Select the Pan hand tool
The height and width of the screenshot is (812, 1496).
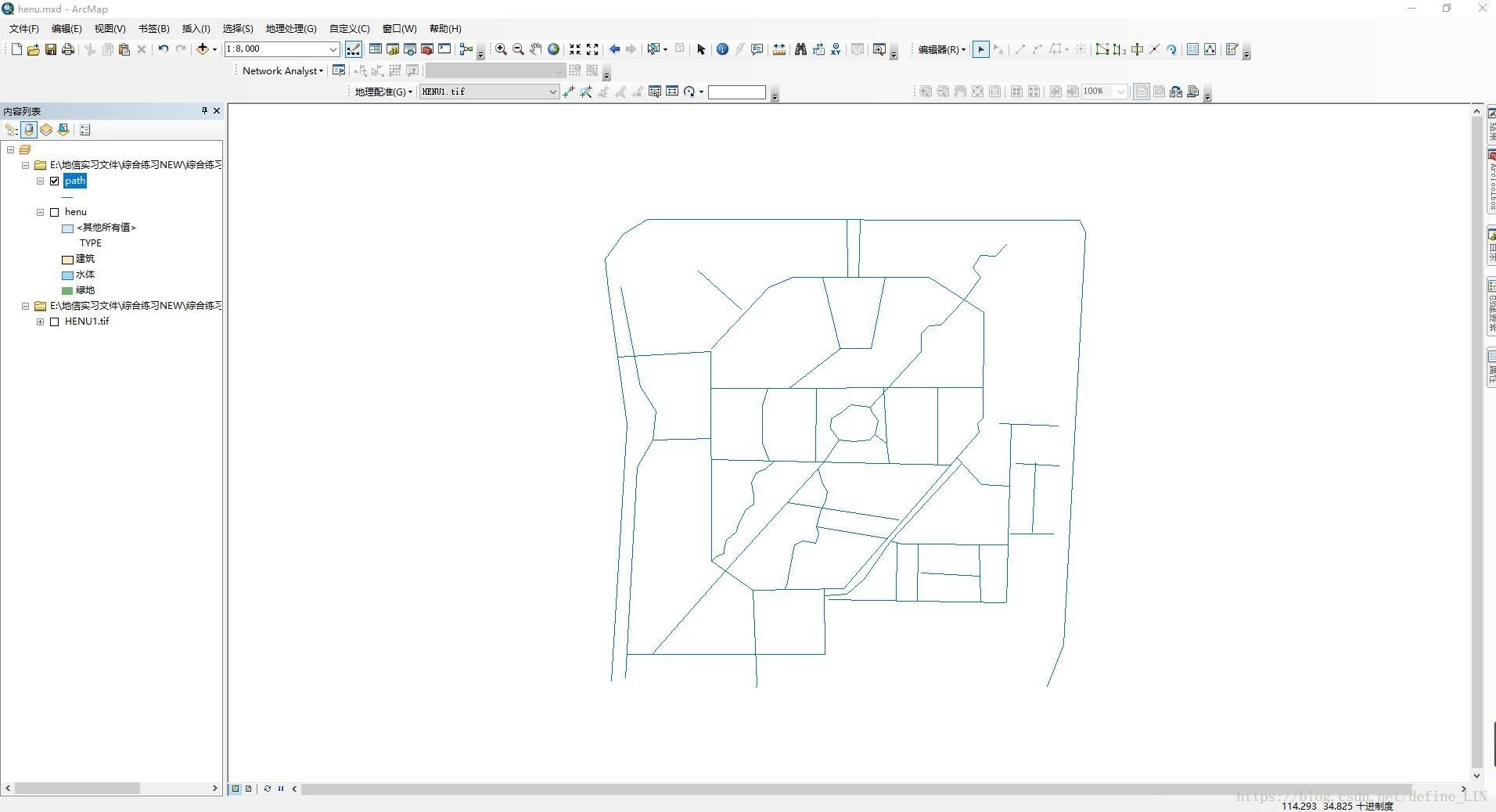[536, 49]
